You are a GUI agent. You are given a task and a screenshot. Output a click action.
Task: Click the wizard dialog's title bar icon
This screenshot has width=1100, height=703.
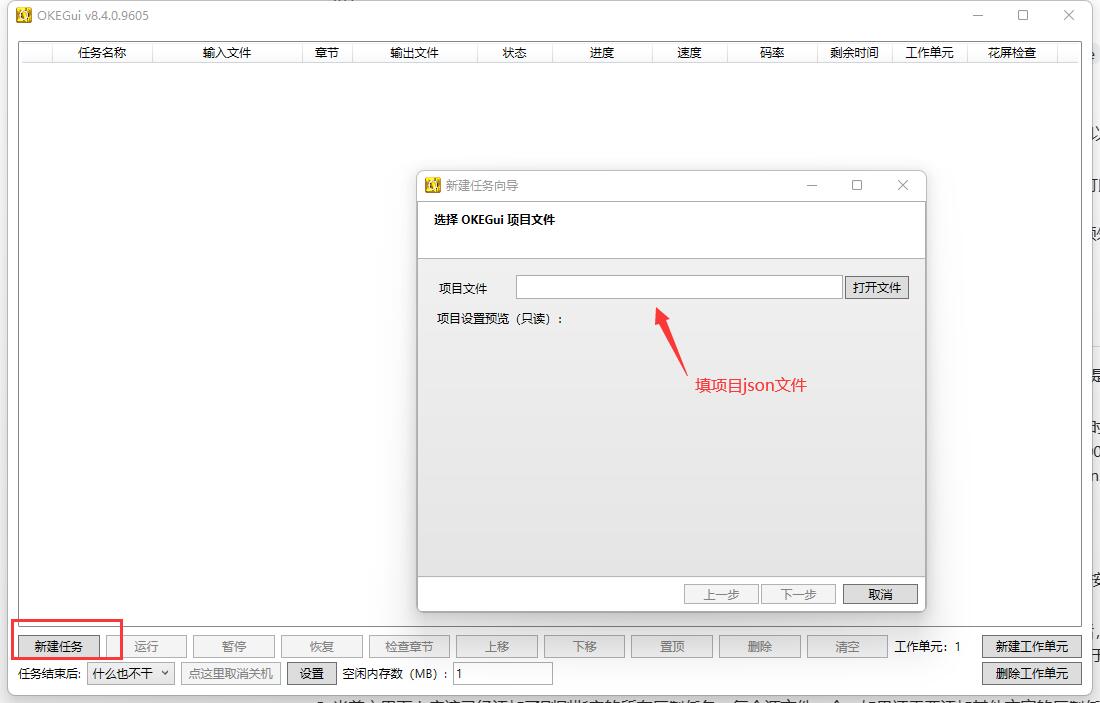click(433, 185)
